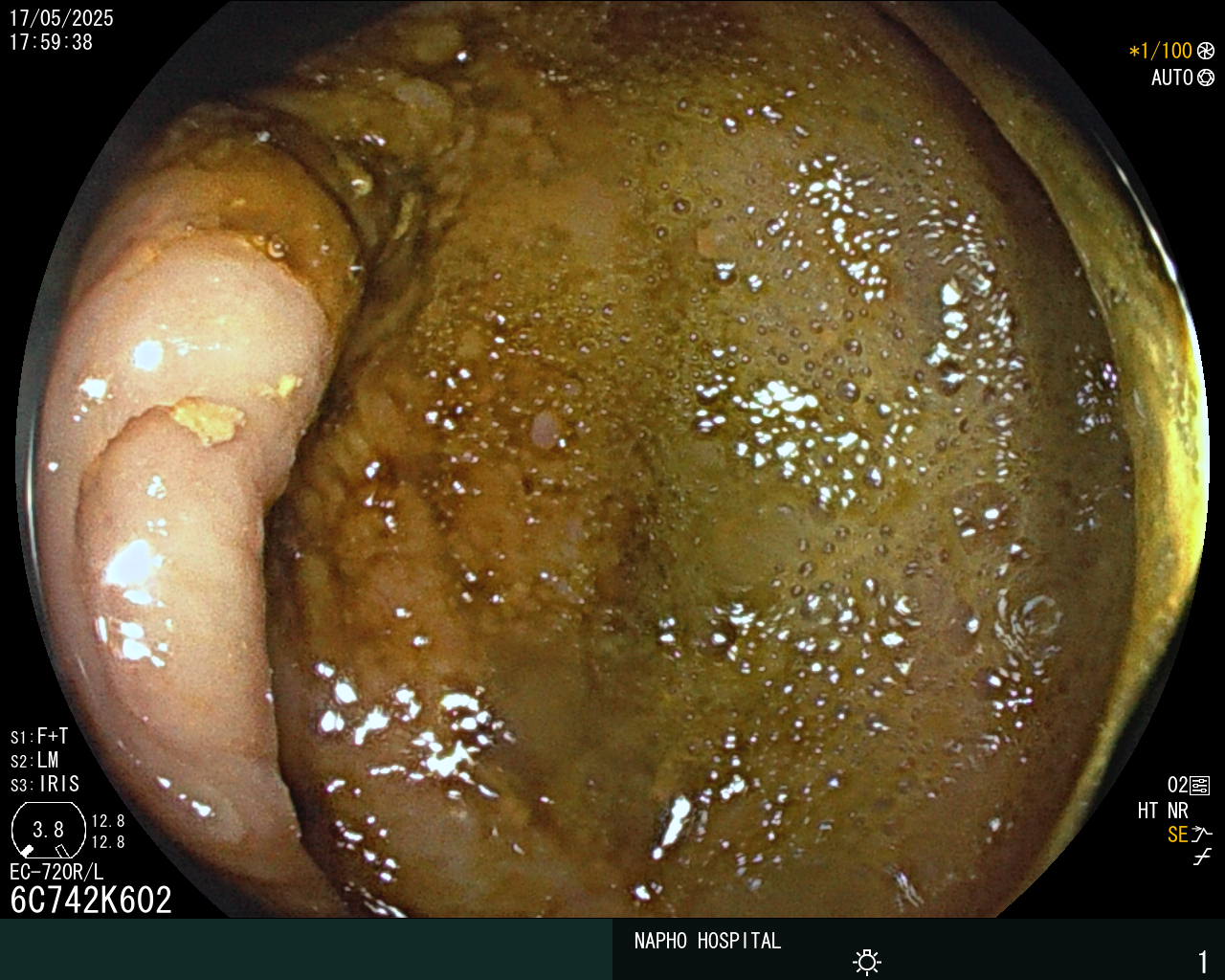Screen dimensions: 1225x980
Task: Click the 02 preset number
Action: pos(1178,786)
